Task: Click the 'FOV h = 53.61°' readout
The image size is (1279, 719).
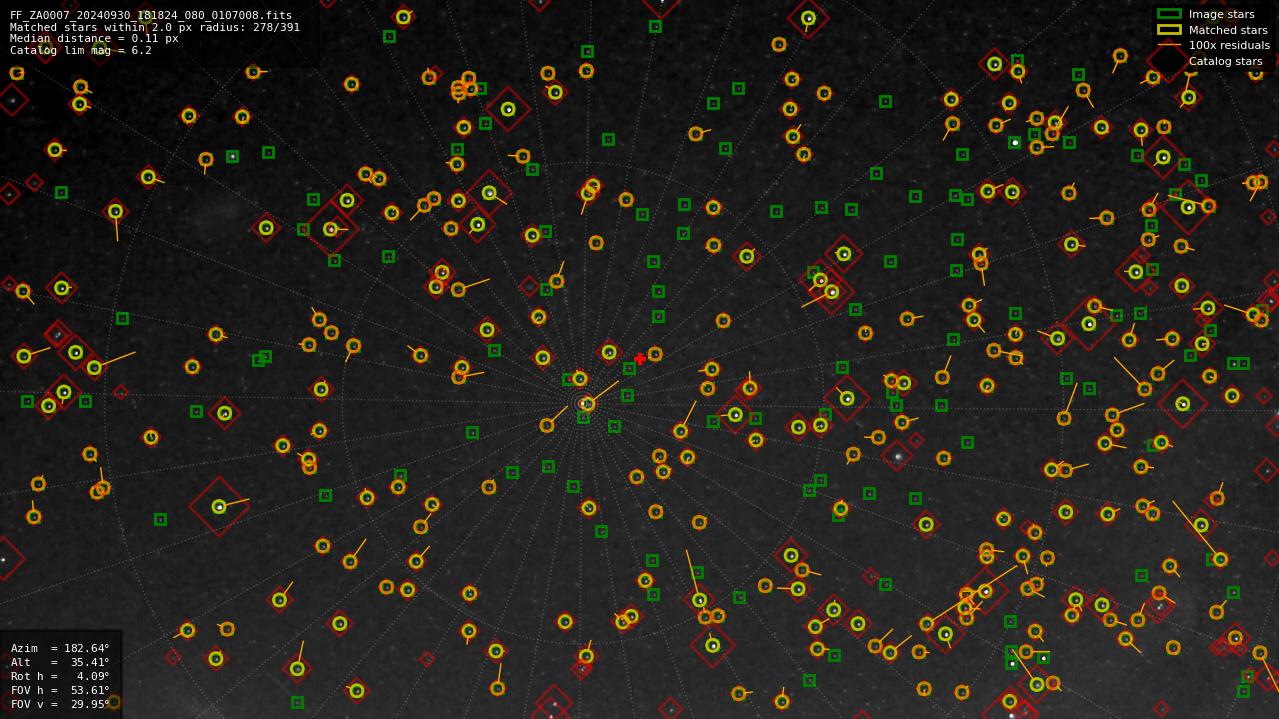Action: point(60,690)
